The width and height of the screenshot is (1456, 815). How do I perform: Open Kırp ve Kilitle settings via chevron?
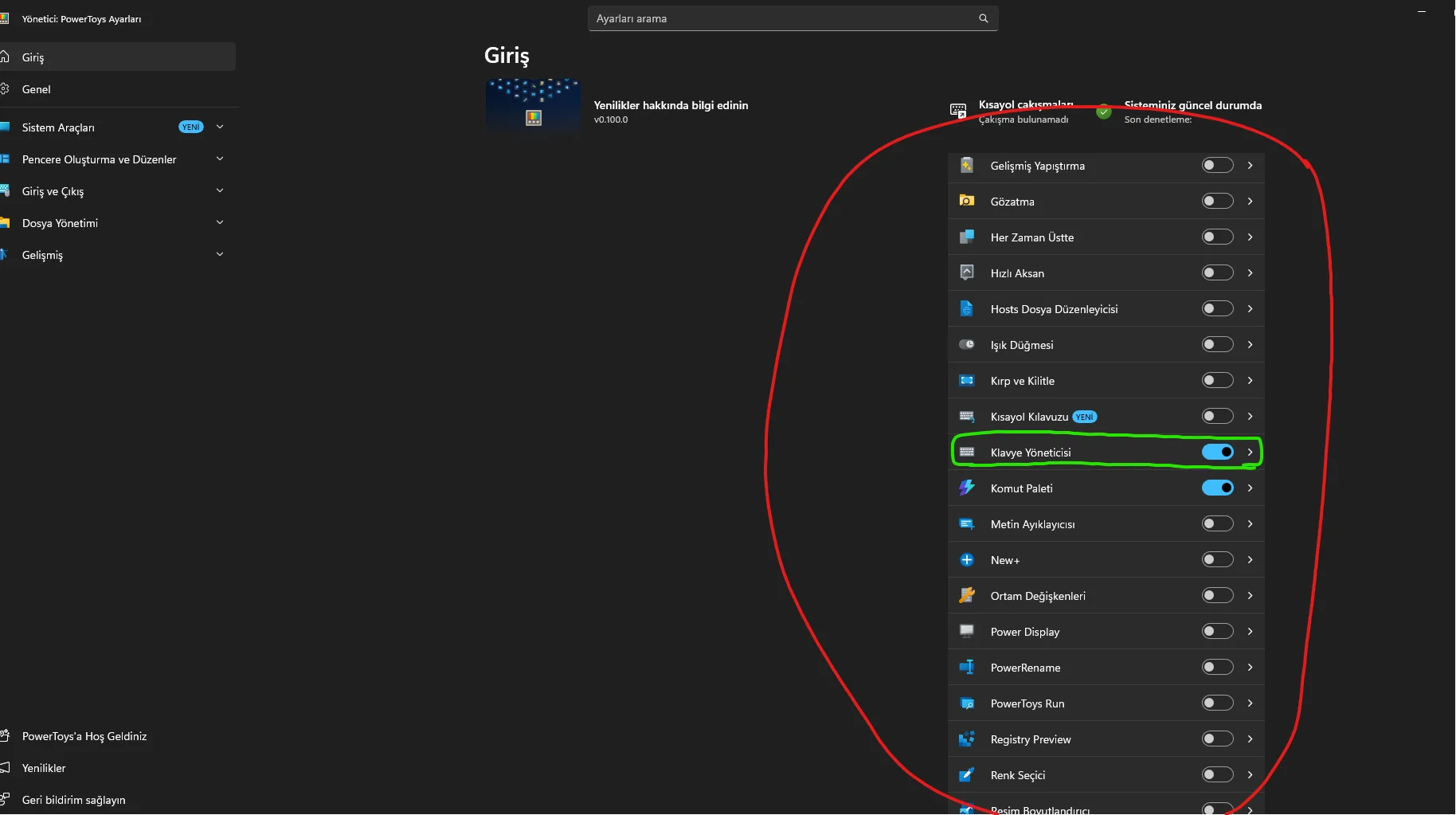click(x=1250, y=380)
